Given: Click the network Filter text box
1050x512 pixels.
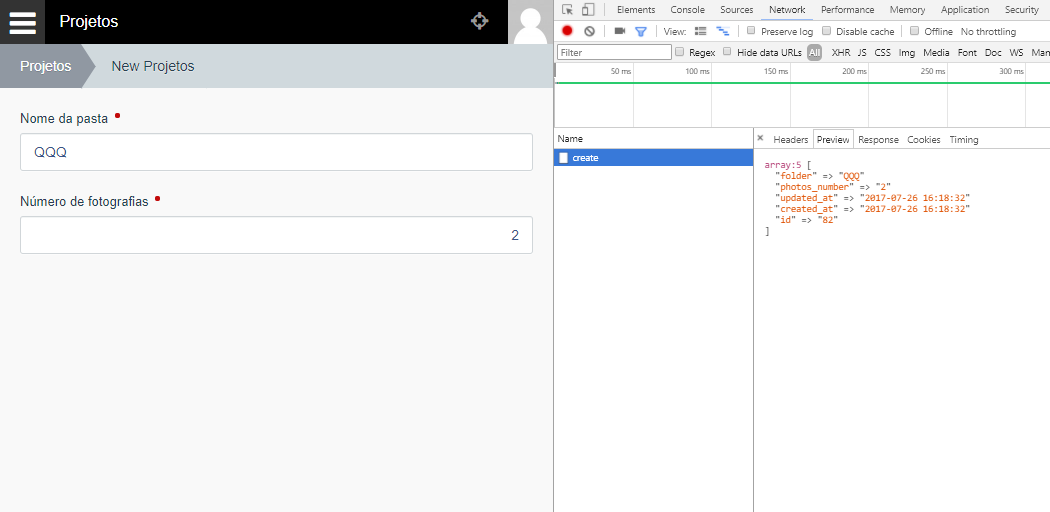Looking at the screenshot, I should click(614, 52).
